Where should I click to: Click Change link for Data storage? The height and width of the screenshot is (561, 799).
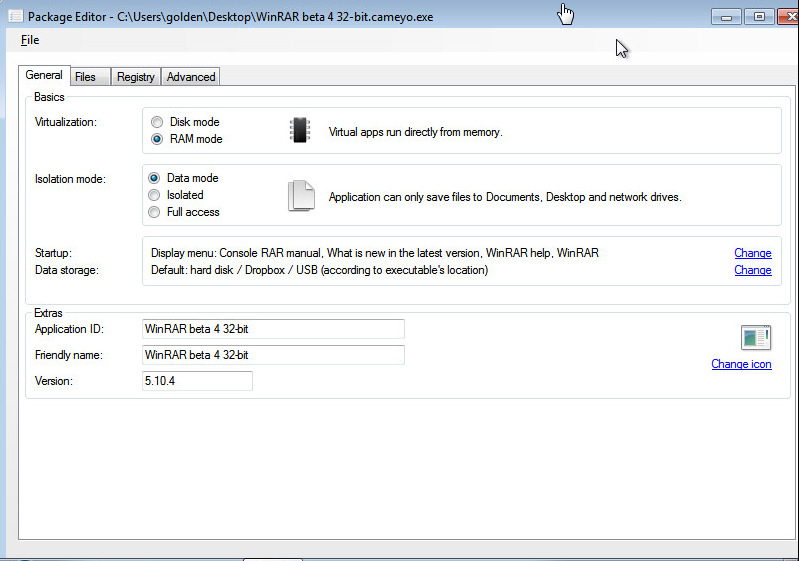point(753,270)
